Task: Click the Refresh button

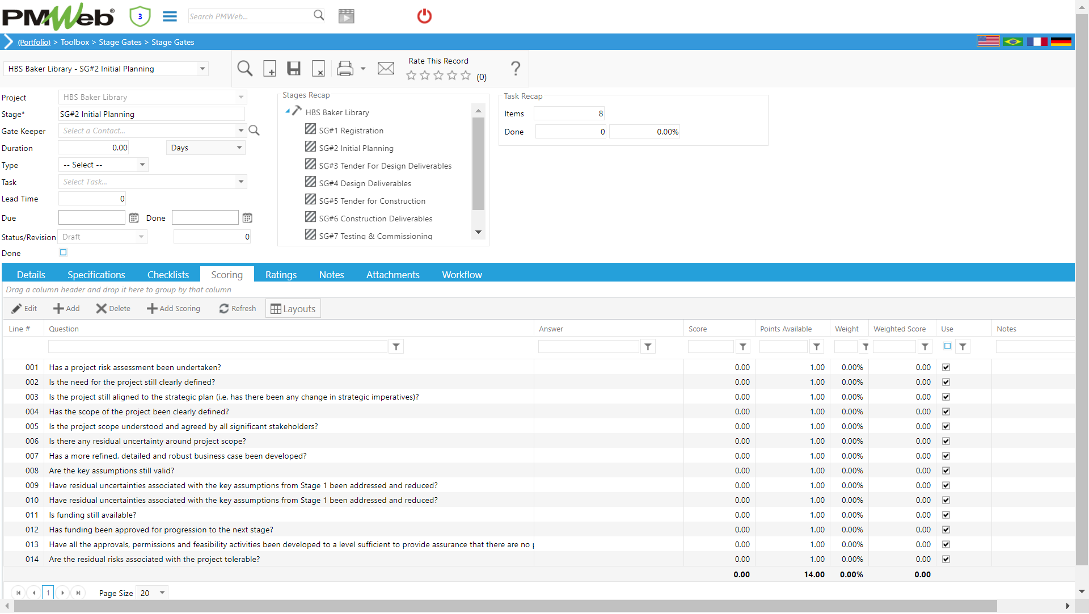Action: click(x=238, y=308)
